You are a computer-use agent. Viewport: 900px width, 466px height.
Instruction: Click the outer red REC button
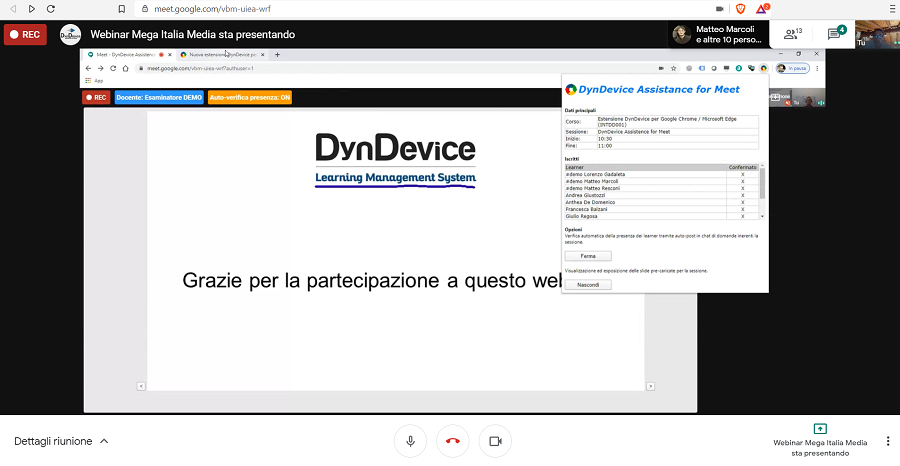[25, 34]
